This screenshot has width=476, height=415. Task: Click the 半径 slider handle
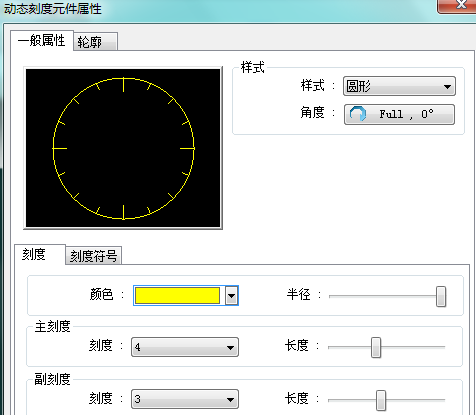441,296
